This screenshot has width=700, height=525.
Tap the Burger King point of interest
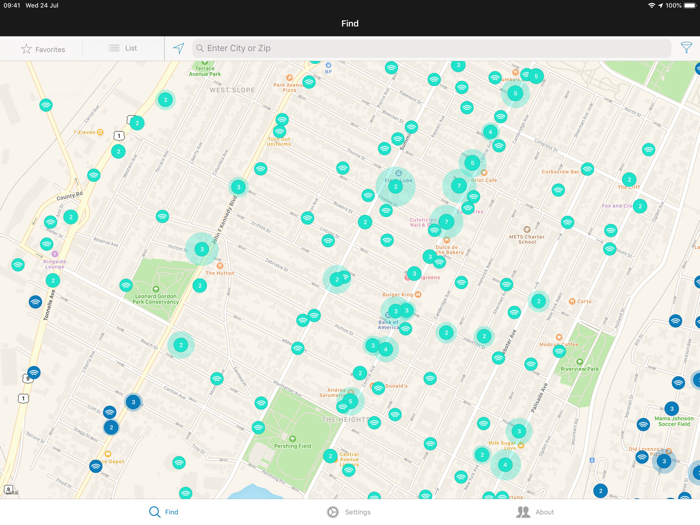pyautogui.click(x=402, y=294)
